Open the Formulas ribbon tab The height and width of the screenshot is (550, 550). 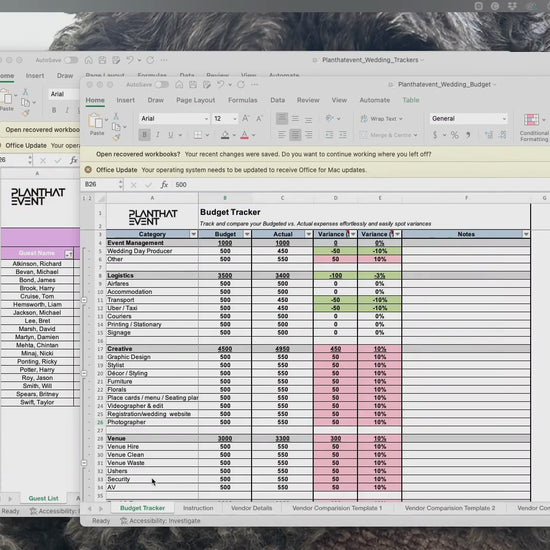(x=242, y=100)
